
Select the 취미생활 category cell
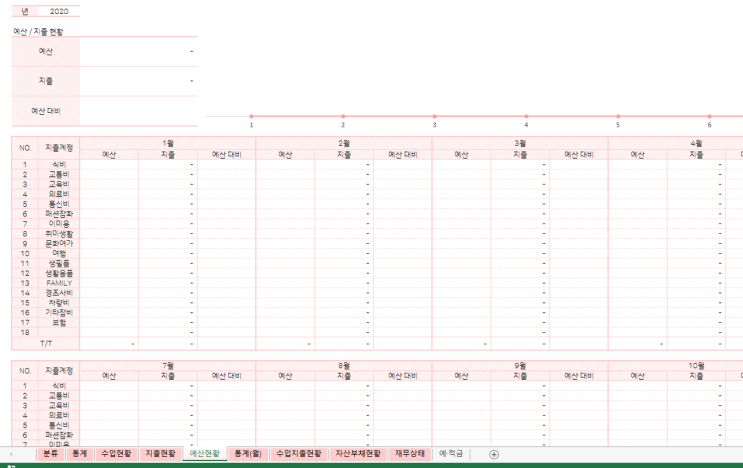(59, 234)
